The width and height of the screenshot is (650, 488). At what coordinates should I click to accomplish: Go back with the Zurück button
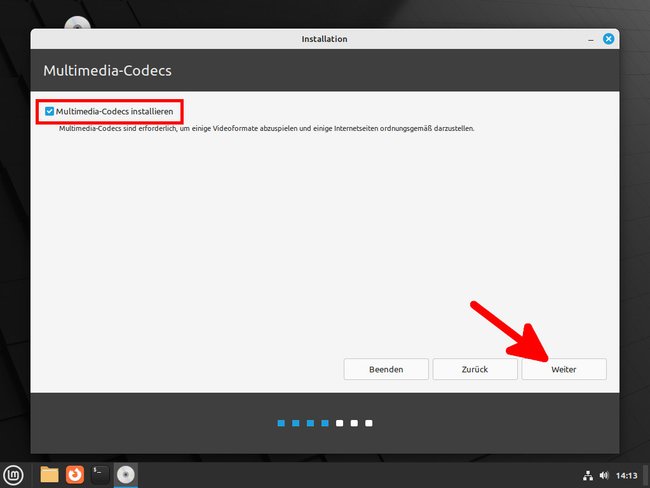point(475,369)
